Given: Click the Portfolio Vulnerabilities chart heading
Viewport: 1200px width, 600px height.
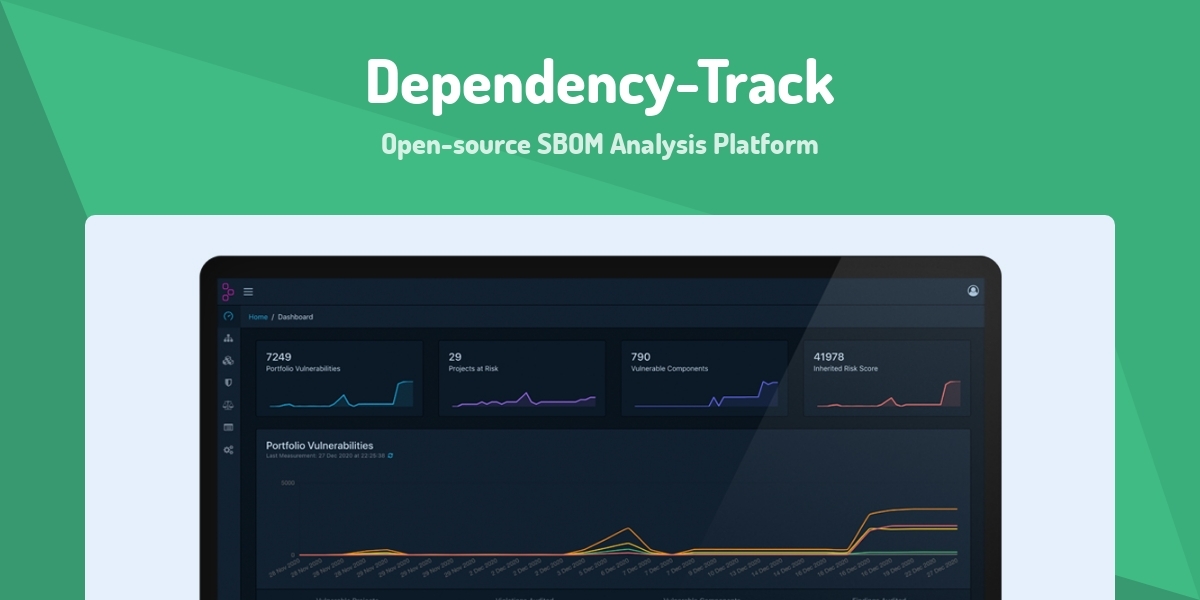Looking at the screenshot, I should [x=319, y=445].
